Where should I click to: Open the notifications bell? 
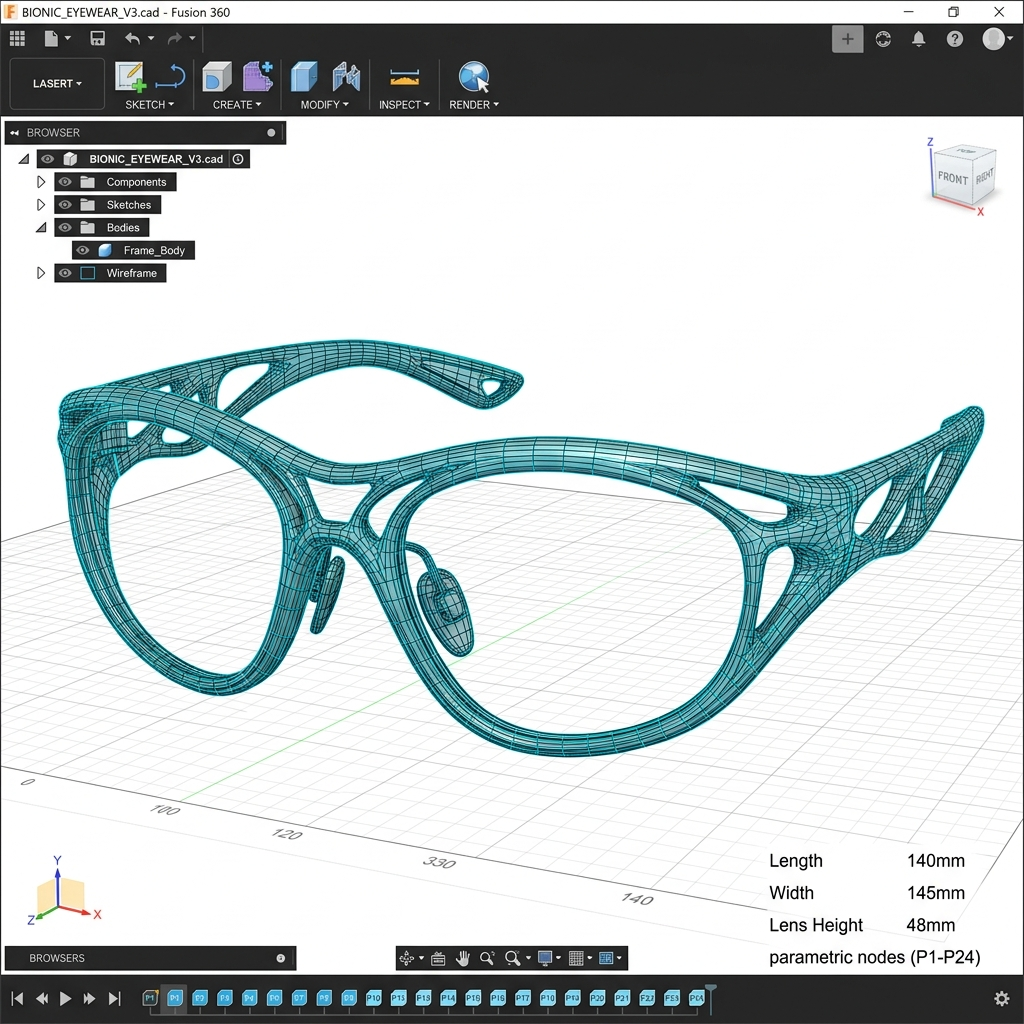[x=918, y=39]
